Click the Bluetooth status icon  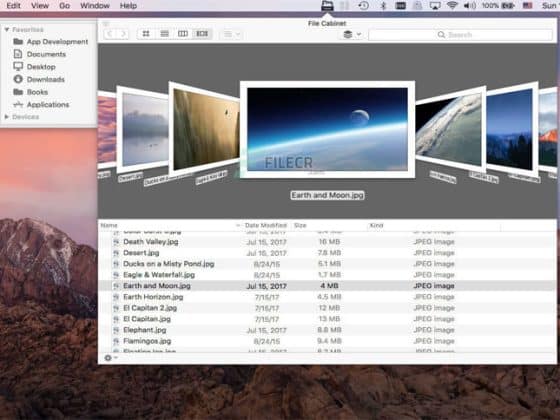point(383,5)
